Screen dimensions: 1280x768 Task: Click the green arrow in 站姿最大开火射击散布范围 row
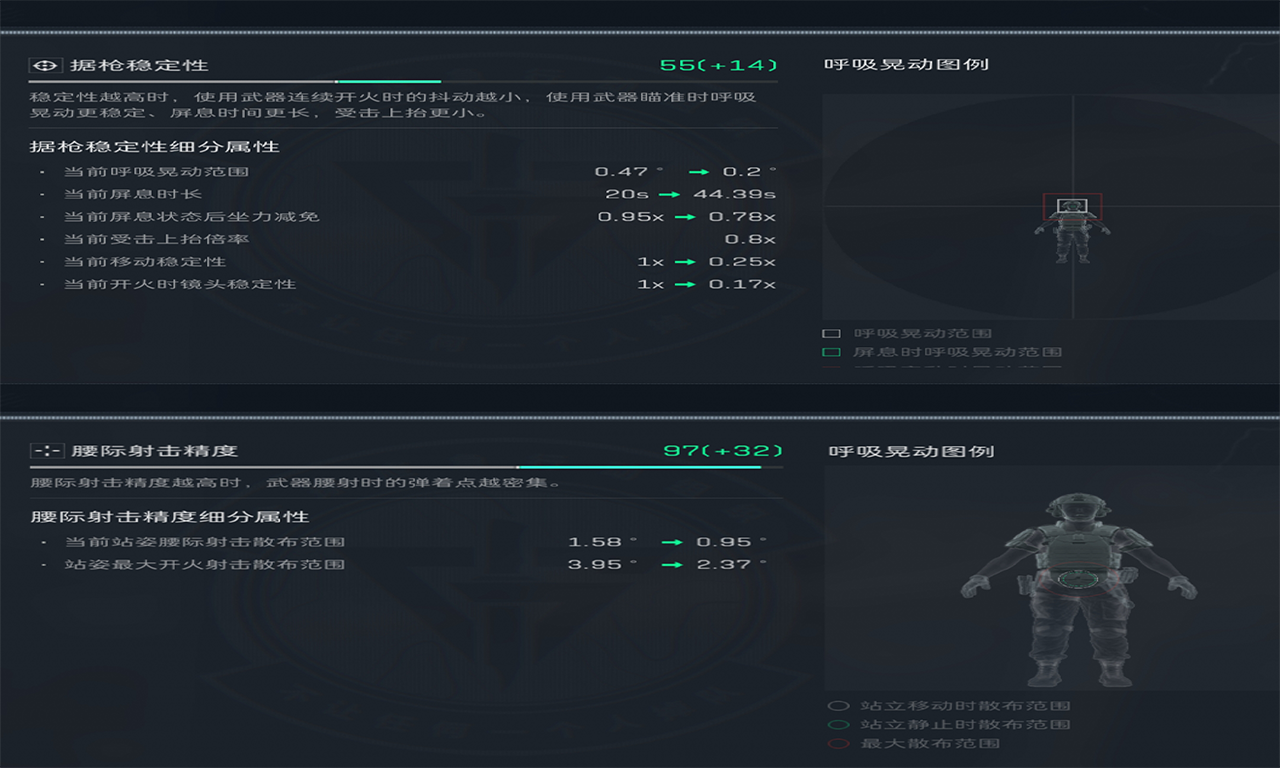(673, 565)
